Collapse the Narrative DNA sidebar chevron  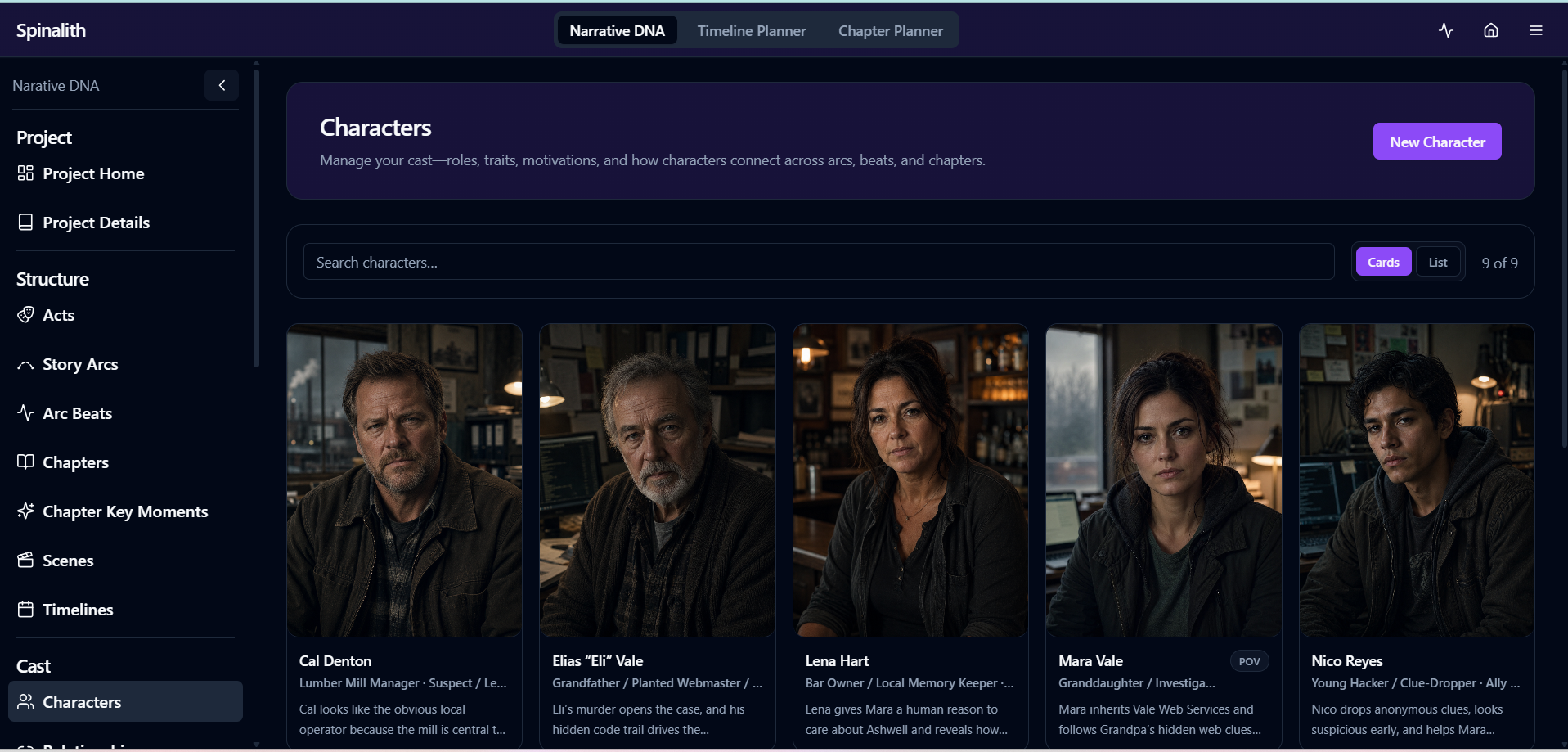pos(222,85)
